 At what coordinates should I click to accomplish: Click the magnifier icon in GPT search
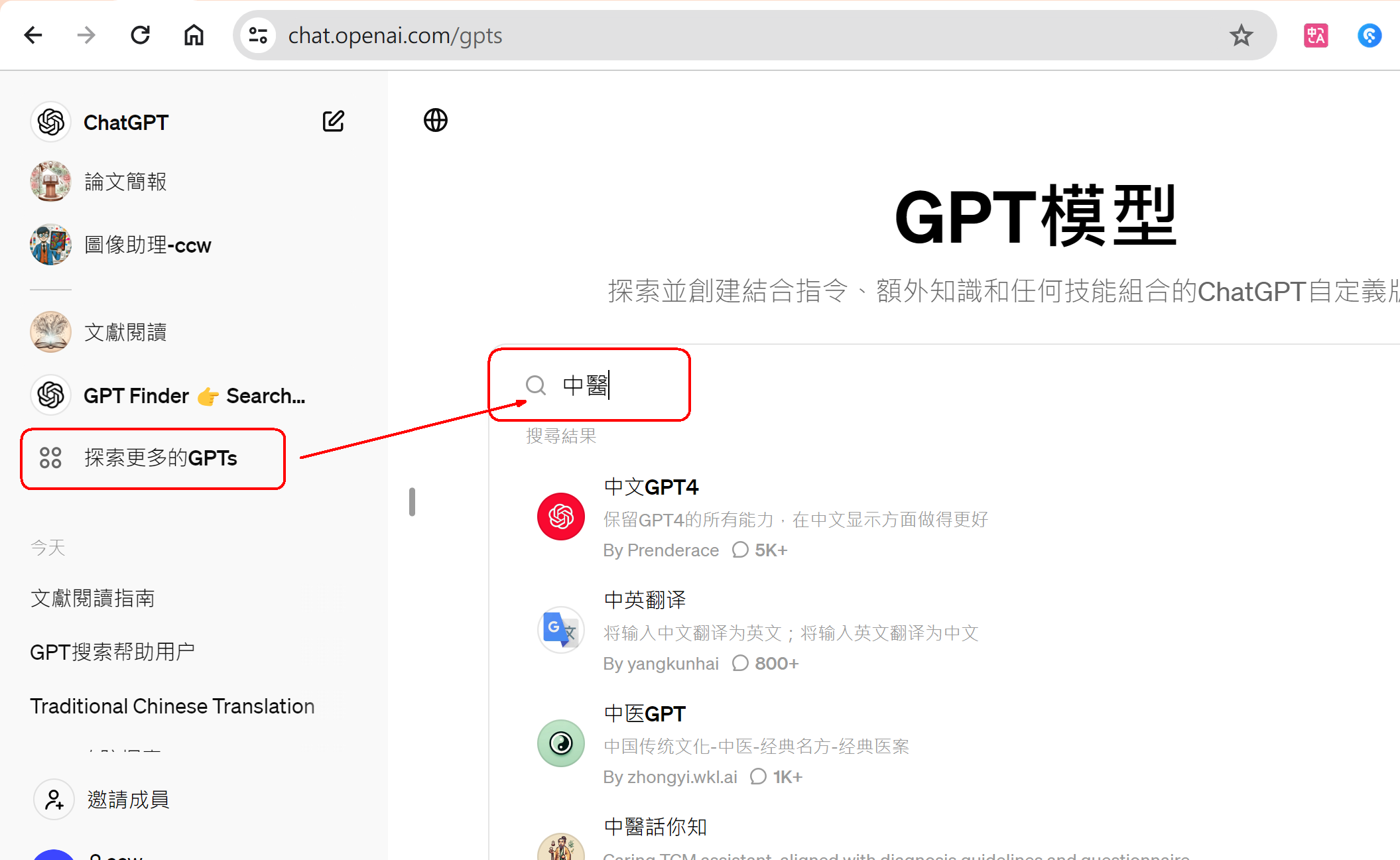coord(535,385)
